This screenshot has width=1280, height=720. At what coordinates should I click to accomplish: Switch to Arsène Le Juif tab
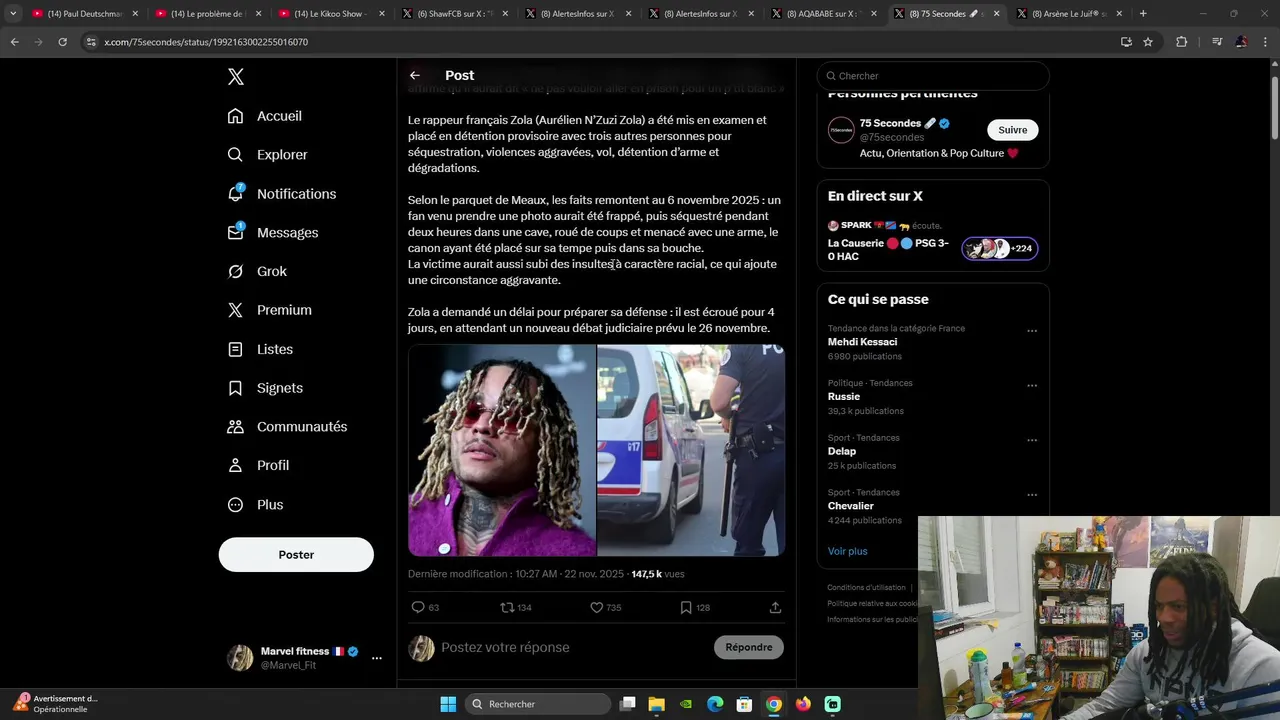pyautogui.click(x=1070, y=14)
